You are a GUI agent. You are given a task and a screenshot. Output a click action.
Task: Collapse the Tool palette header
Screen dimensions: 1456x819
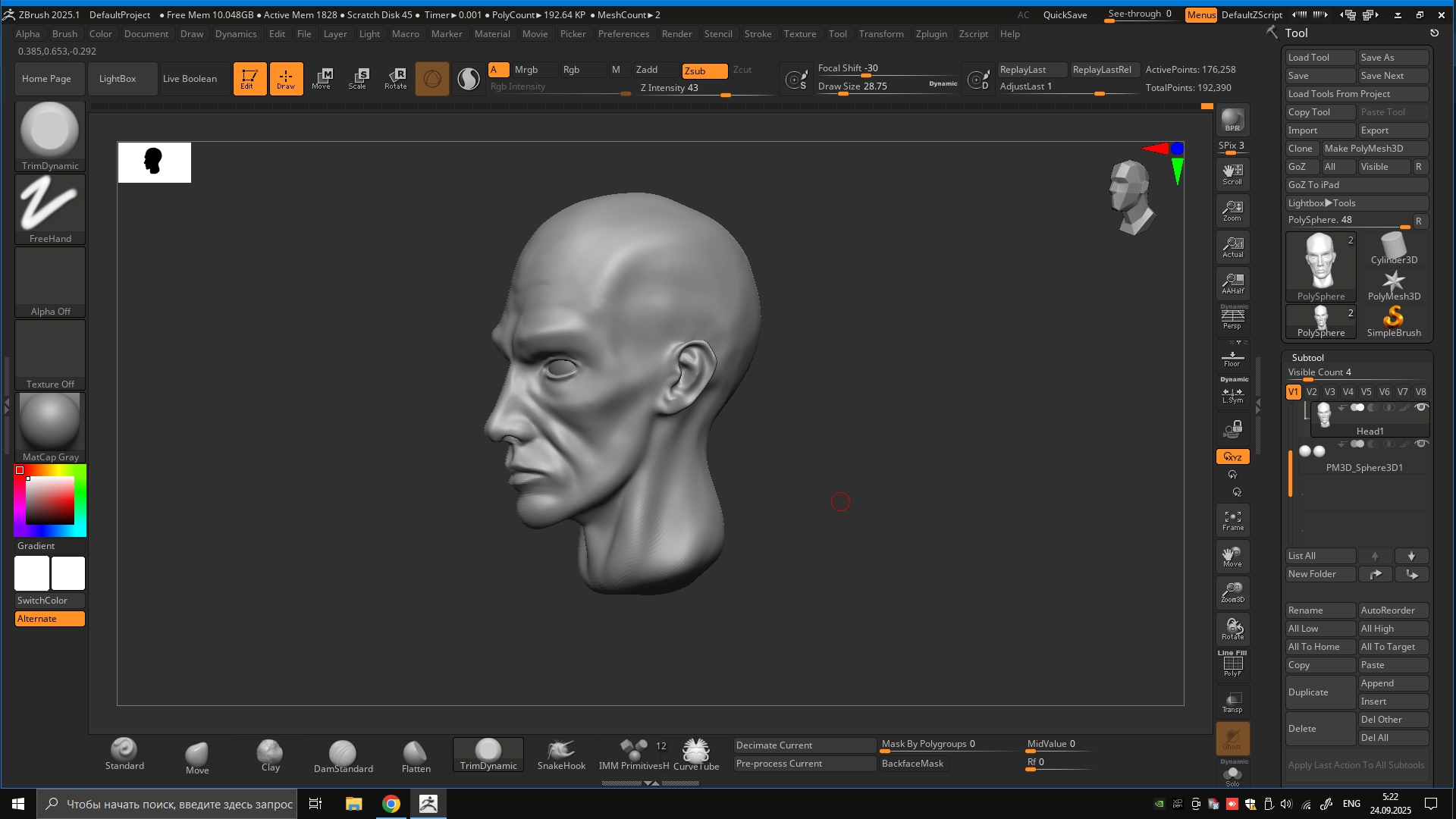pos(1296,33)
